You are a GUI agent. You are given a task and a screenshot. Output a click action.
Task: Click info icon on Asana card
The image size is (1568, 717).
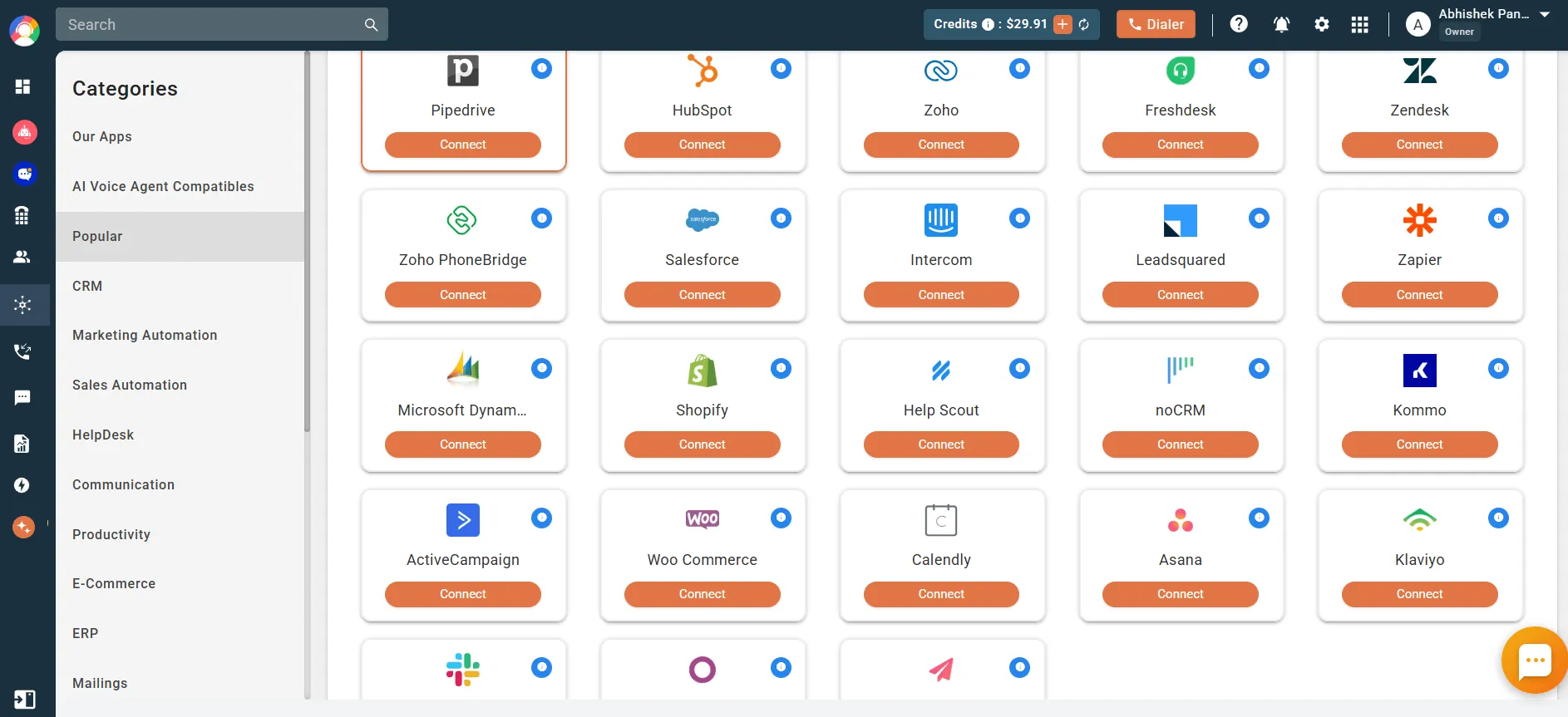pos(1259,518)
